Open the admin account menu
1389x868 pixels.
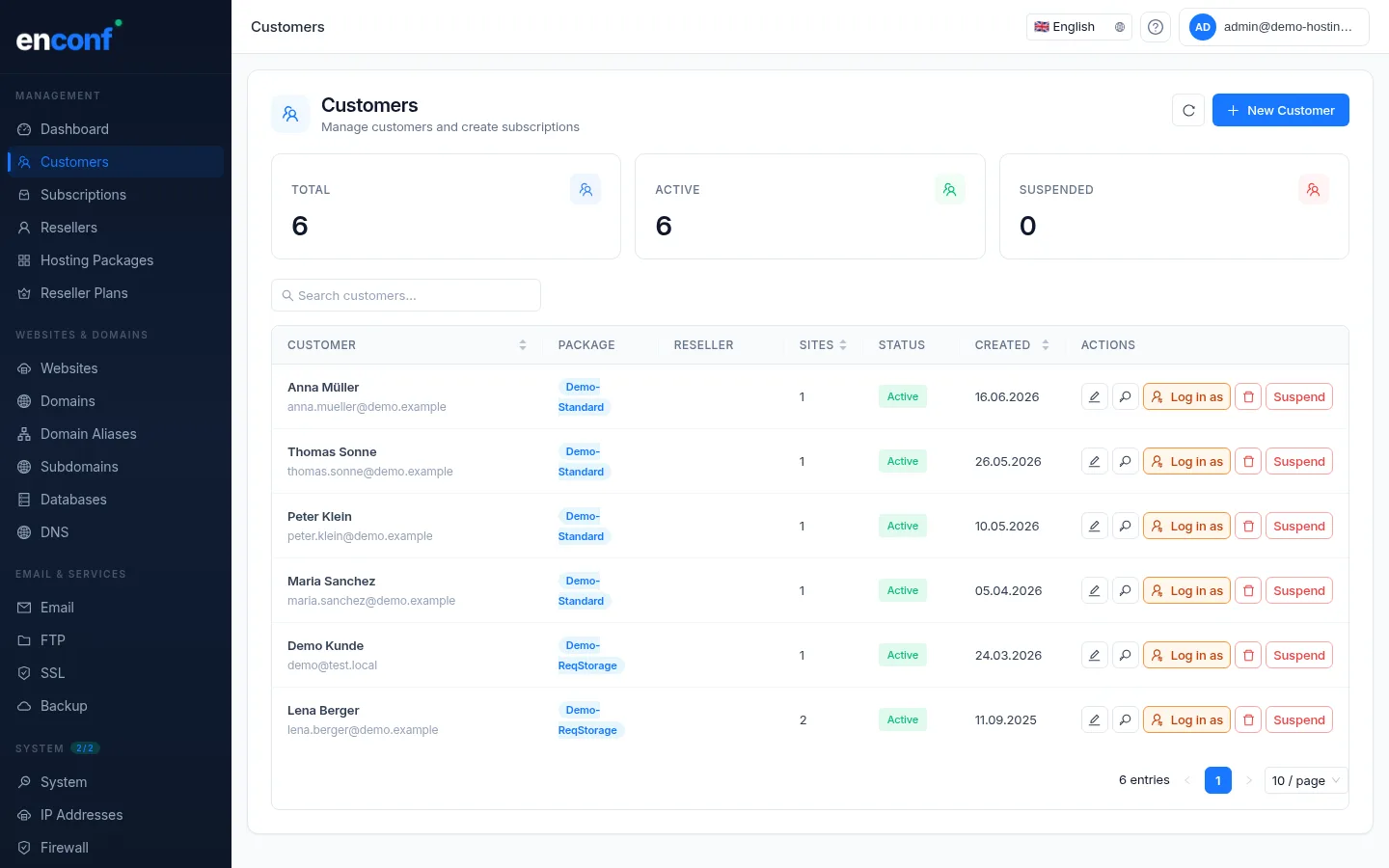click(x=1273, y=27)
